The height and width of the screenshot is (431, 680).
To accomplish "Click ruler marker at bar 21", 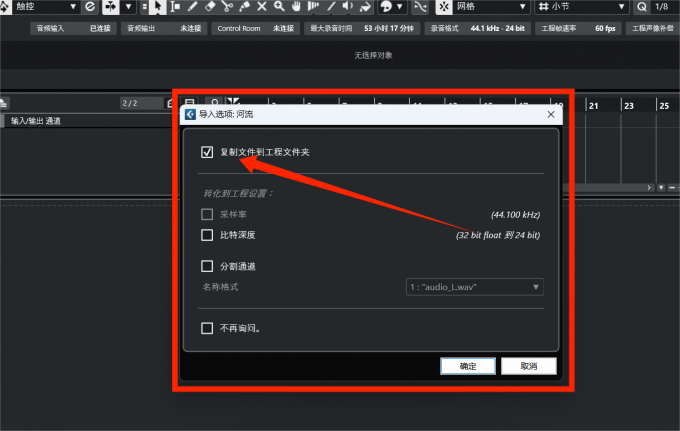I will [x=593, y=105].
